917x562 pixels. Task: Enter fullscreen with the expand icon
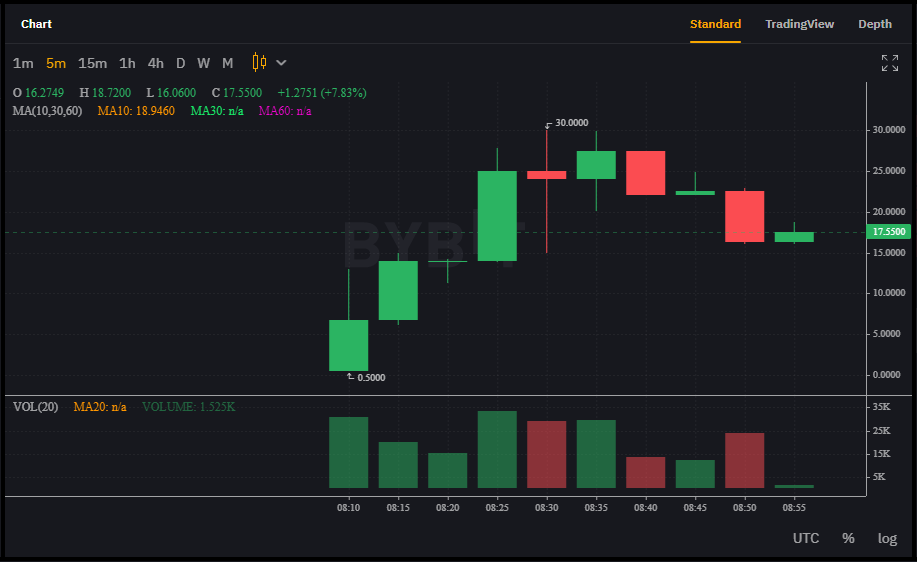click(889, 63)
